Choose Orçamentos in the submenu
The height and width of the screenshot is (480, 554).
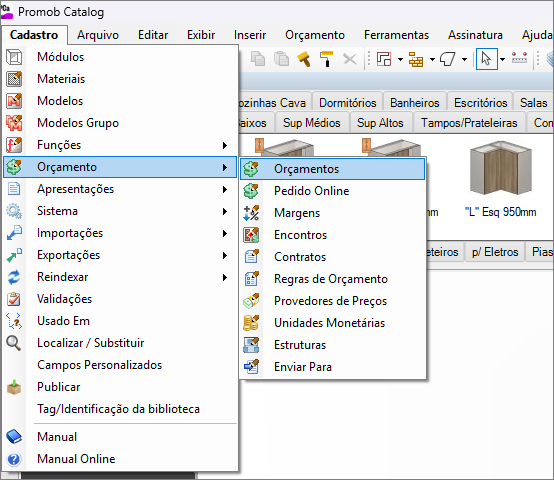(x=332, y=169)
